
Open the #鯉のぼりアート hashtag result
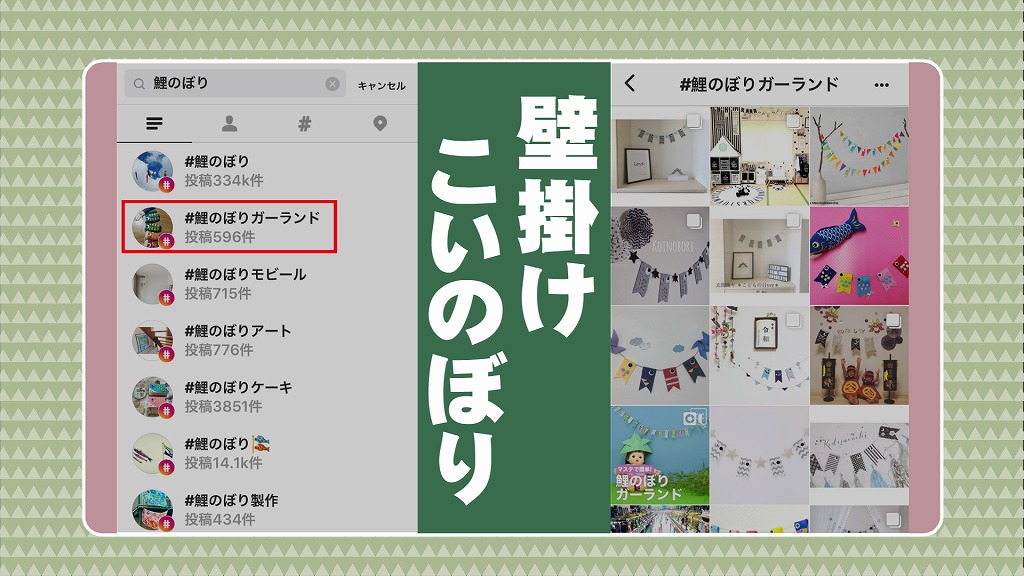267,340
